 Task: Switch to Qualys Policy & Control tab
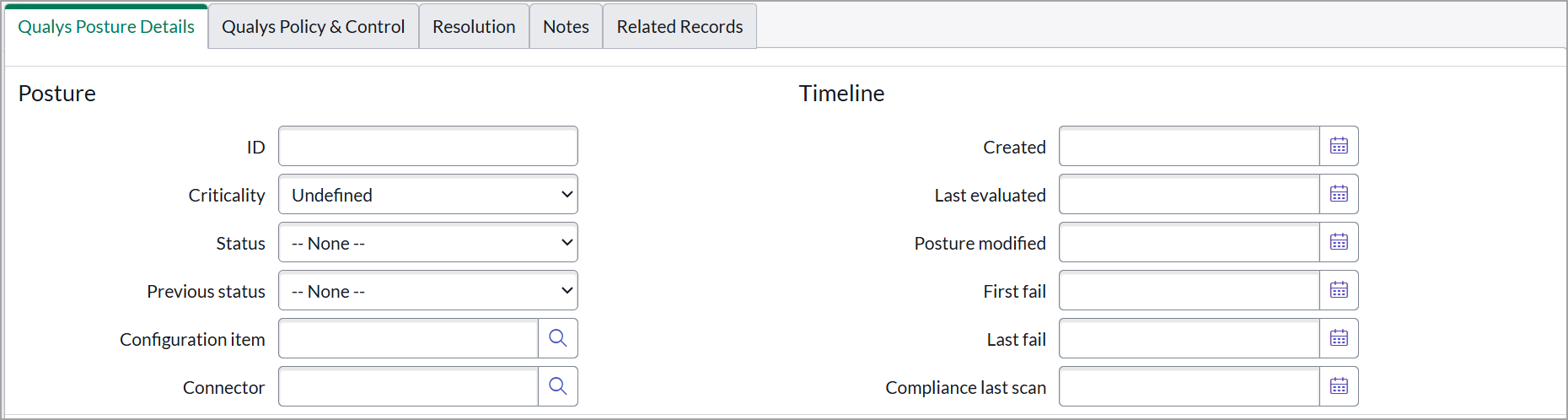click(313, 27)
